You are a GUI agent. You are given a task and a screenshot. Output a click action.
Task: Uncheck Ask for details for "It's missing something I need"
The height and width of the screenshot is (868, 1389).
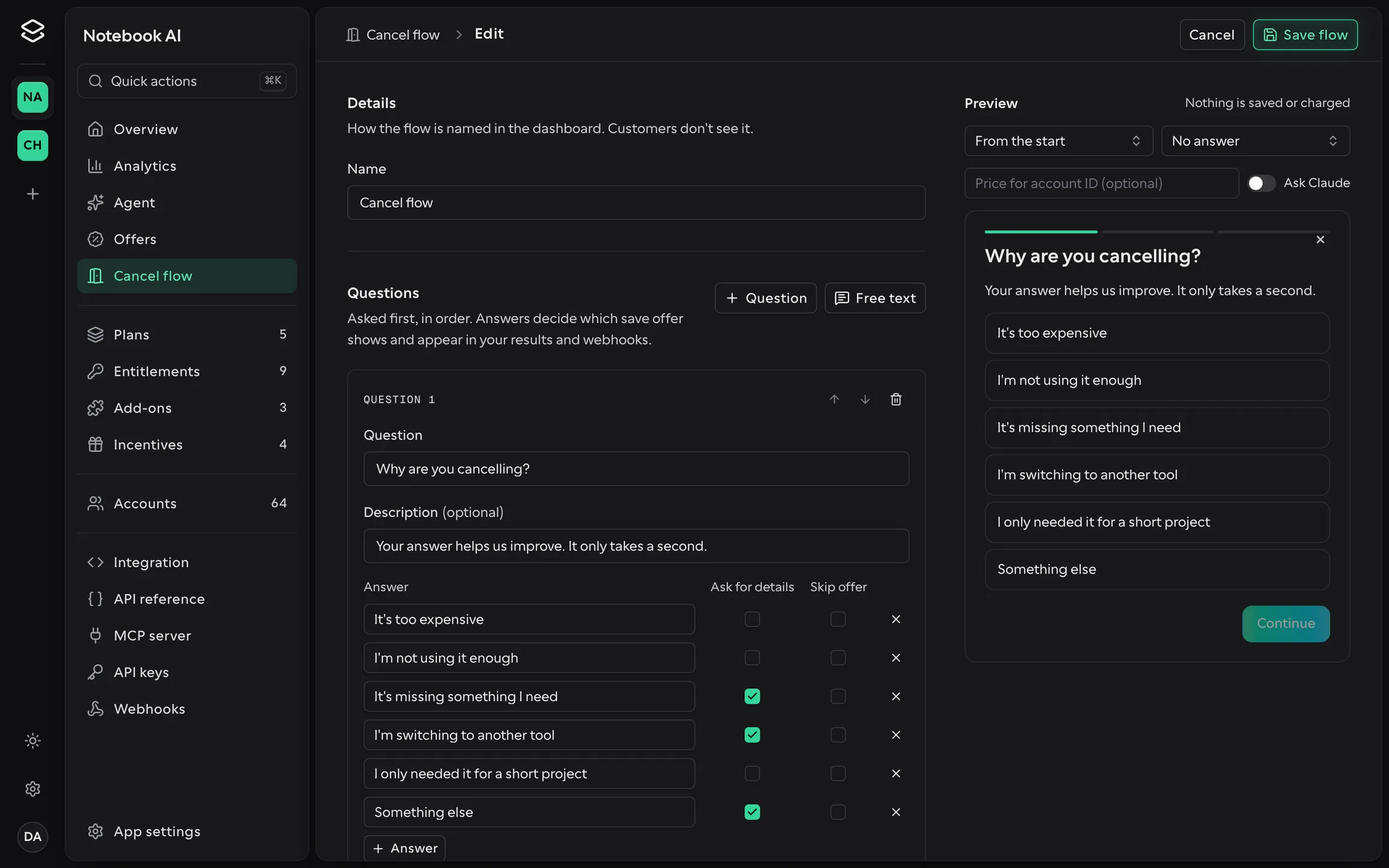pos(752,696)
